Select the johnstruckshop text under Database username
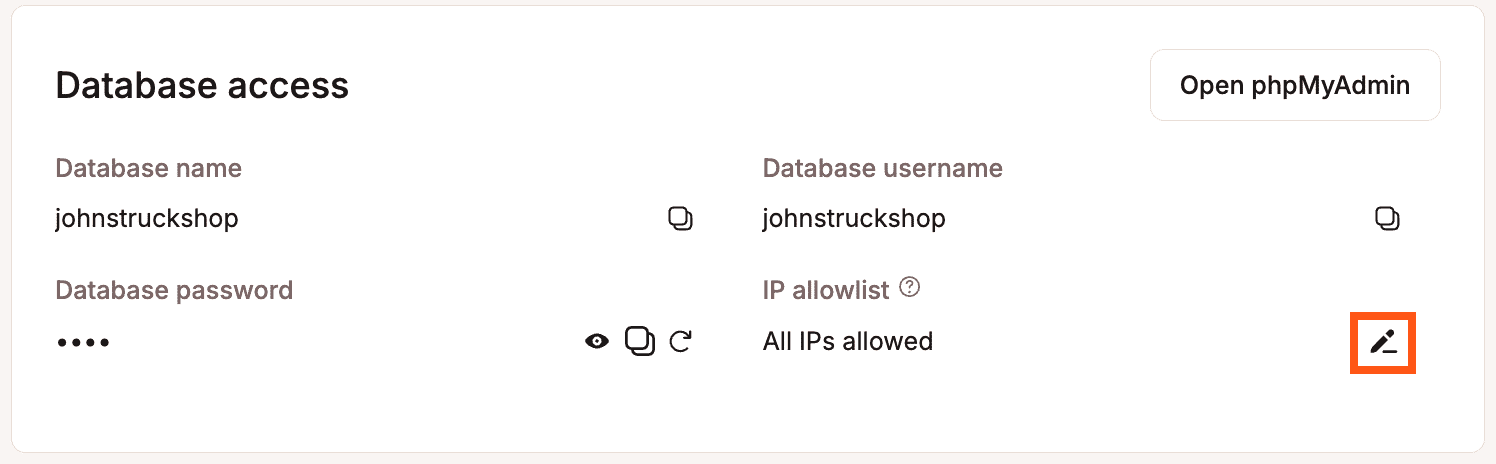The height and width of the screenshot is (464, 1496). pyautogui.click(x=854, y=218)
